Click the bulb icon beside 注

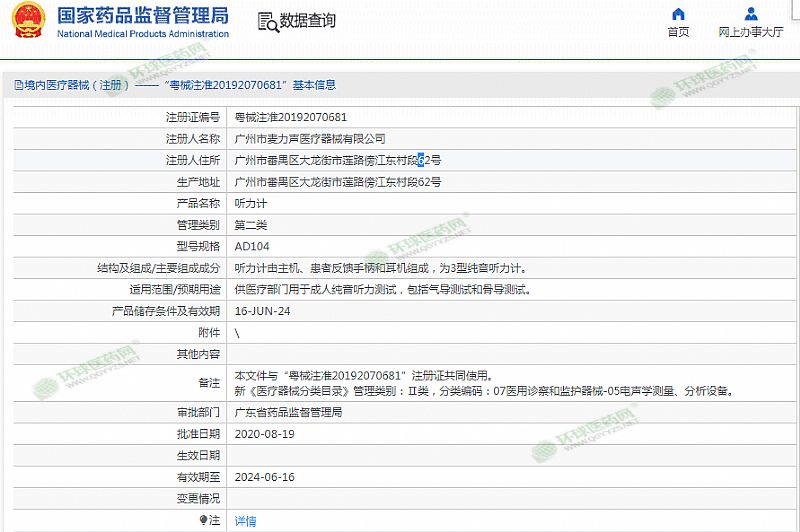pos(203,520)
